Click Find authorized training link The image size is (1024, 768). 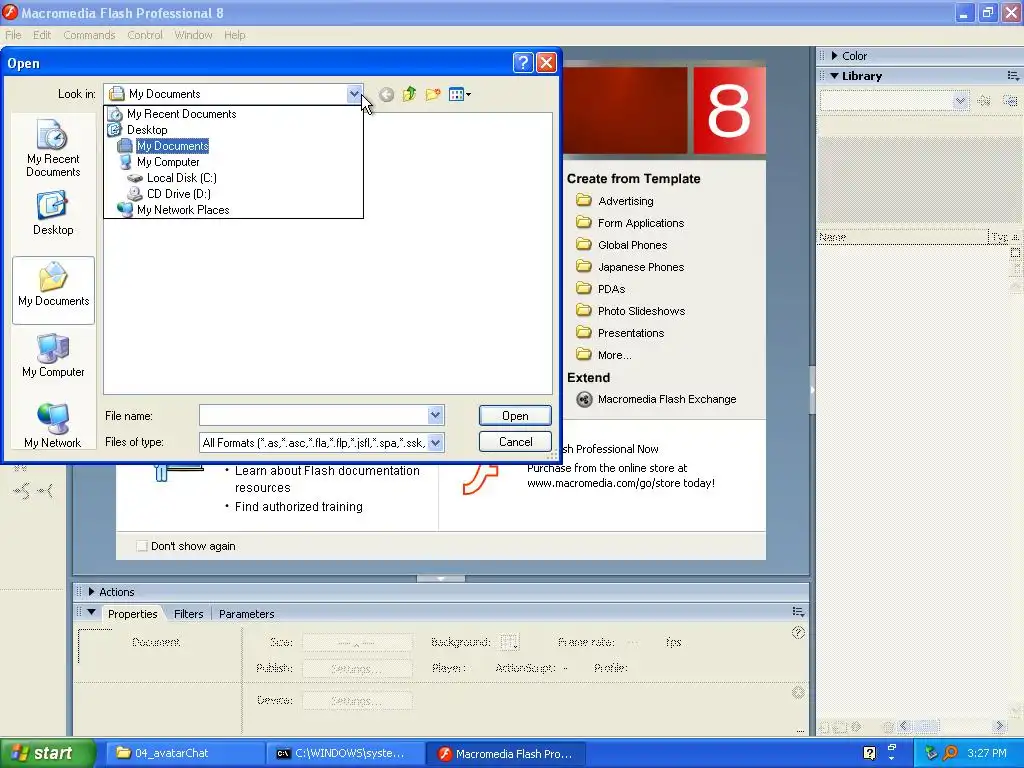(x=298, y=506)
